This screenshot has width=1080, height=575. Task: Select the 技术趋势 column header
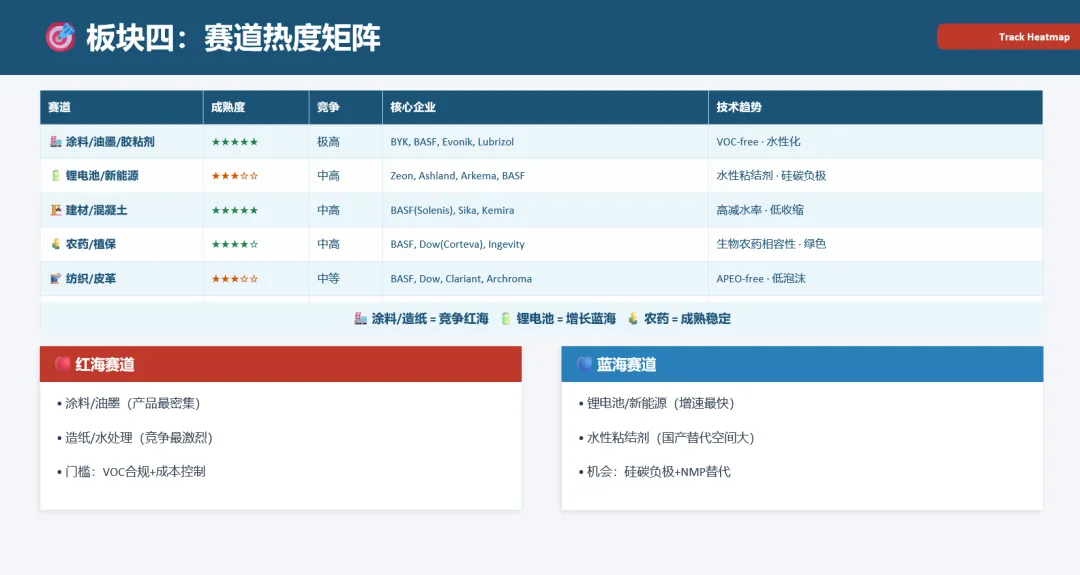(x=875, y=107)
